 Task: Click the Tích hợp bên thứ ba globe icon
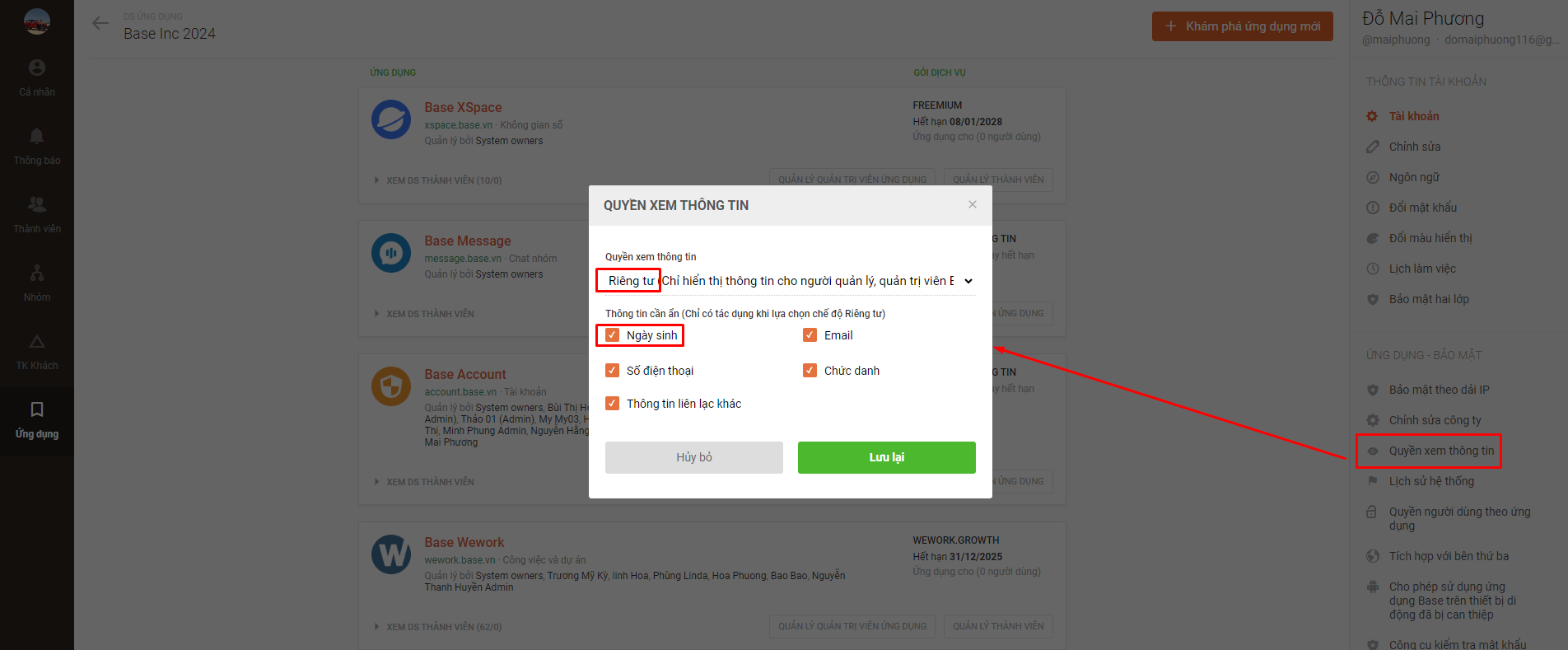[1372, 556]
